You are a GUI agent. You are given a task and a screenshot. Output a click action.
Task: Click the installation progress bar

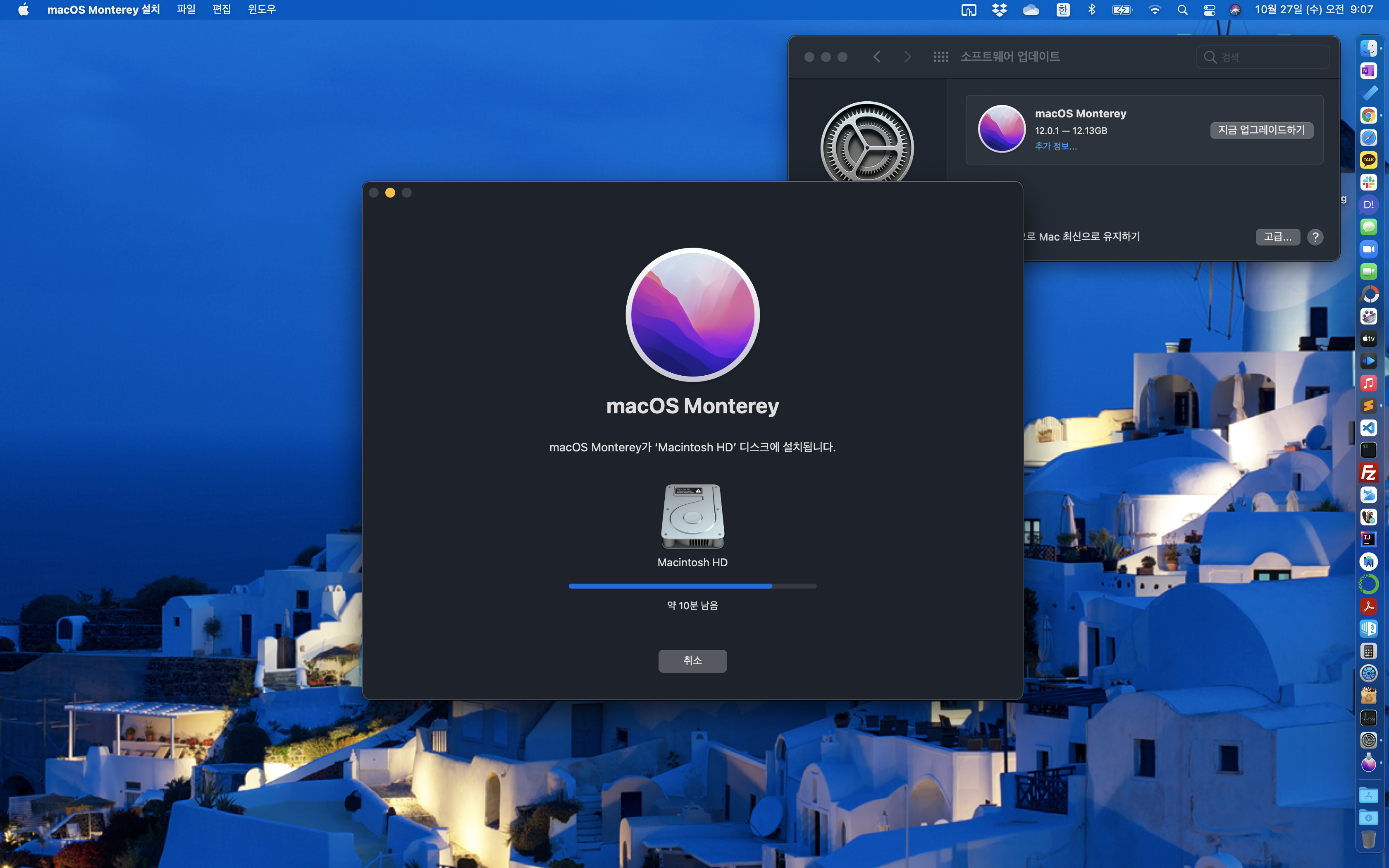pos(692,586)
